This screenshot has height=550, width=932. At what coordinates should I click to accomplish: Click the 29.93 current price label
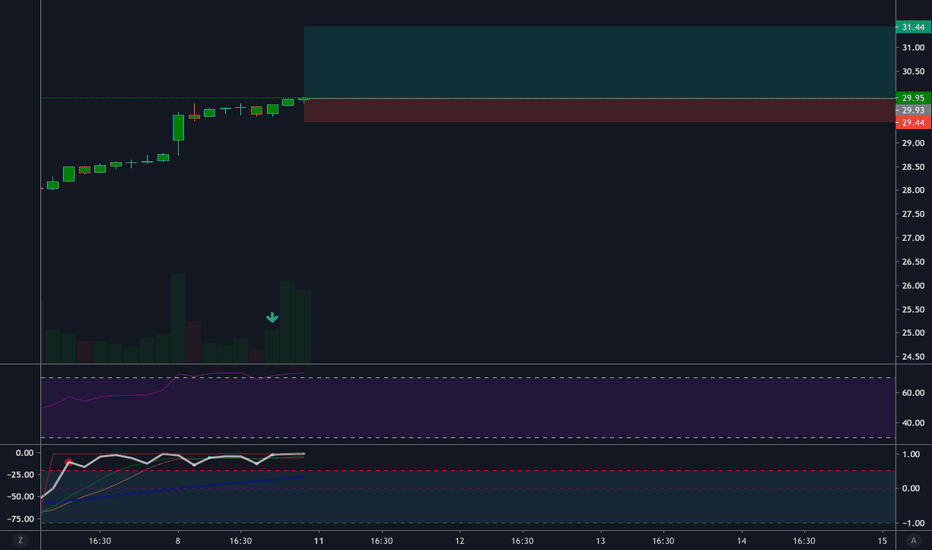(913, 110)
